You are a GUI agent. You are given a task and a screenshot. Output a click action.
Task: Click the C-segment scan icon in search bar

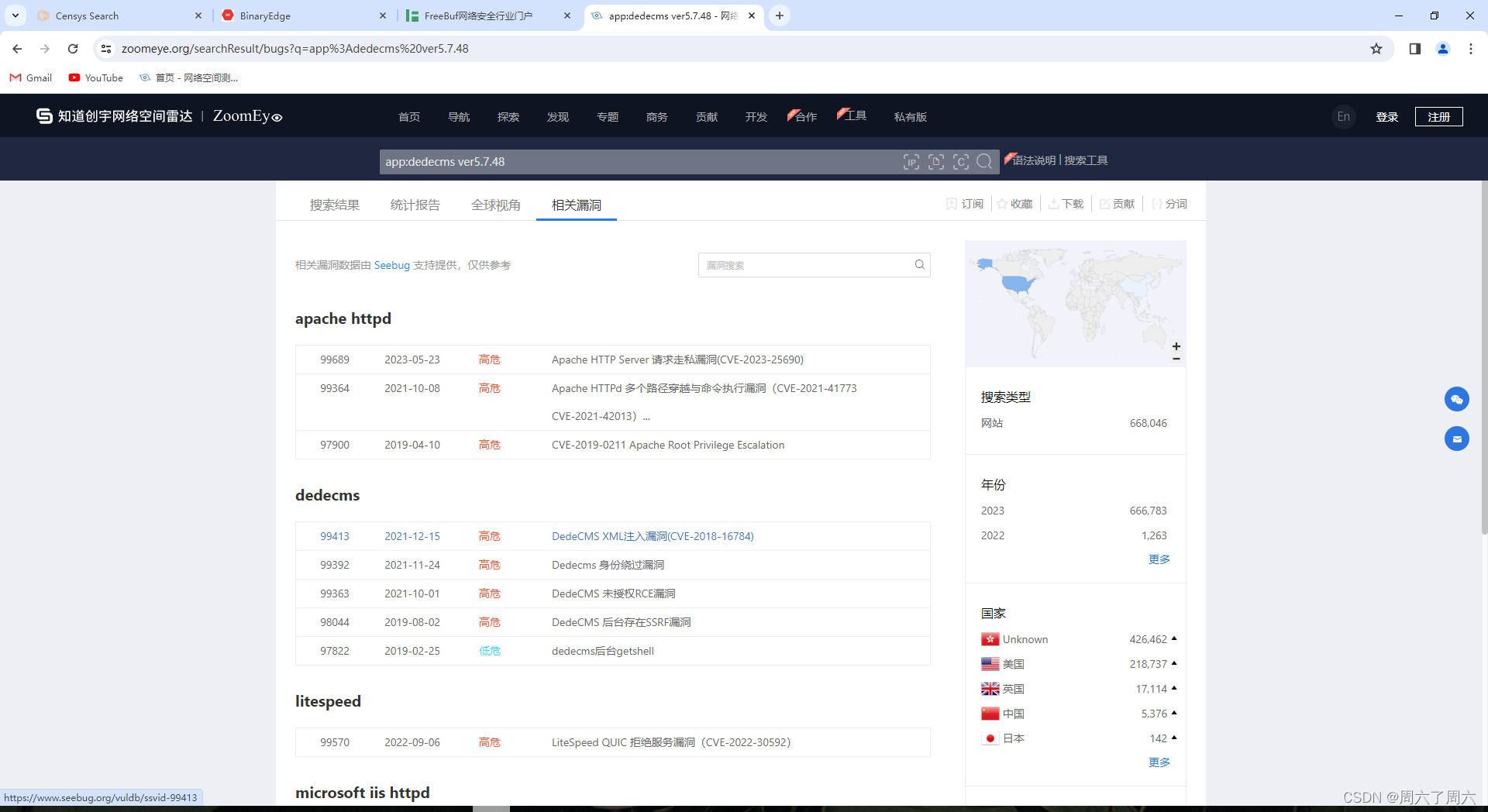[x=961, y=161]
